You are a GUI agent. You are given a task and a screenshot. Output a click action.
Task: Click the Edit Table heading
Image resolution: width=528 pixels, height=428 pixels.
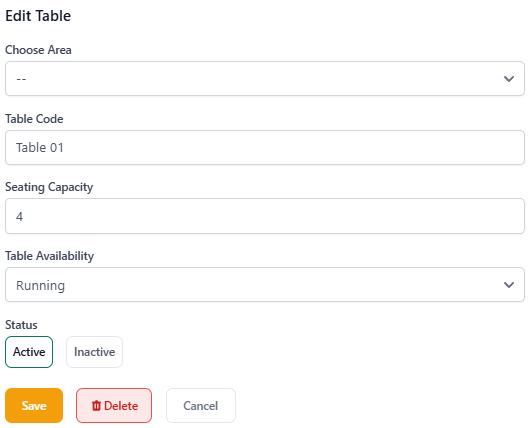click(38, 16)
